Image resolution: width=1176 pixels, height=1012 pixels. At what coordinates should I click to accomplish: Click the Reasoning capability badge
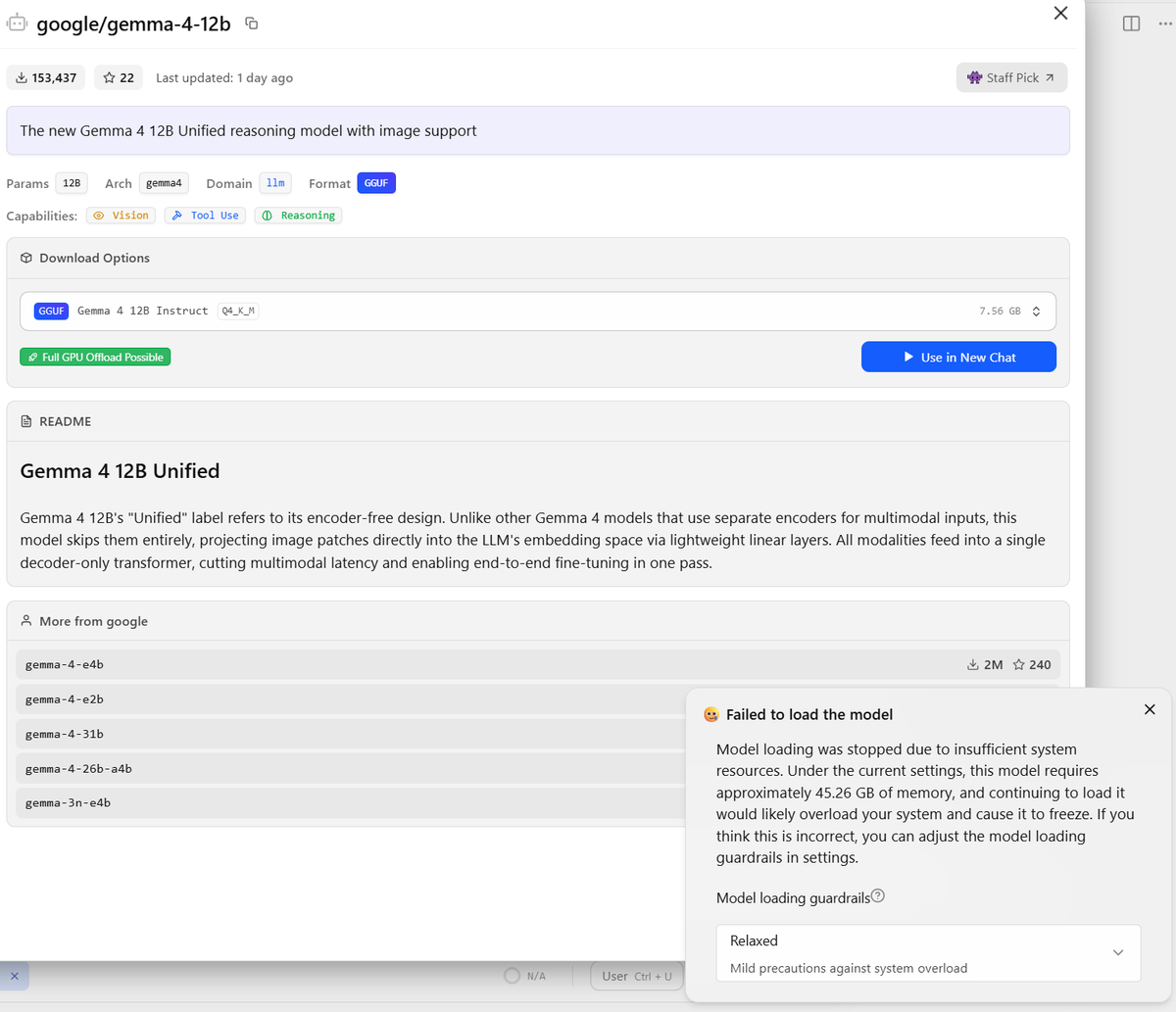click(x=298, y=216)
